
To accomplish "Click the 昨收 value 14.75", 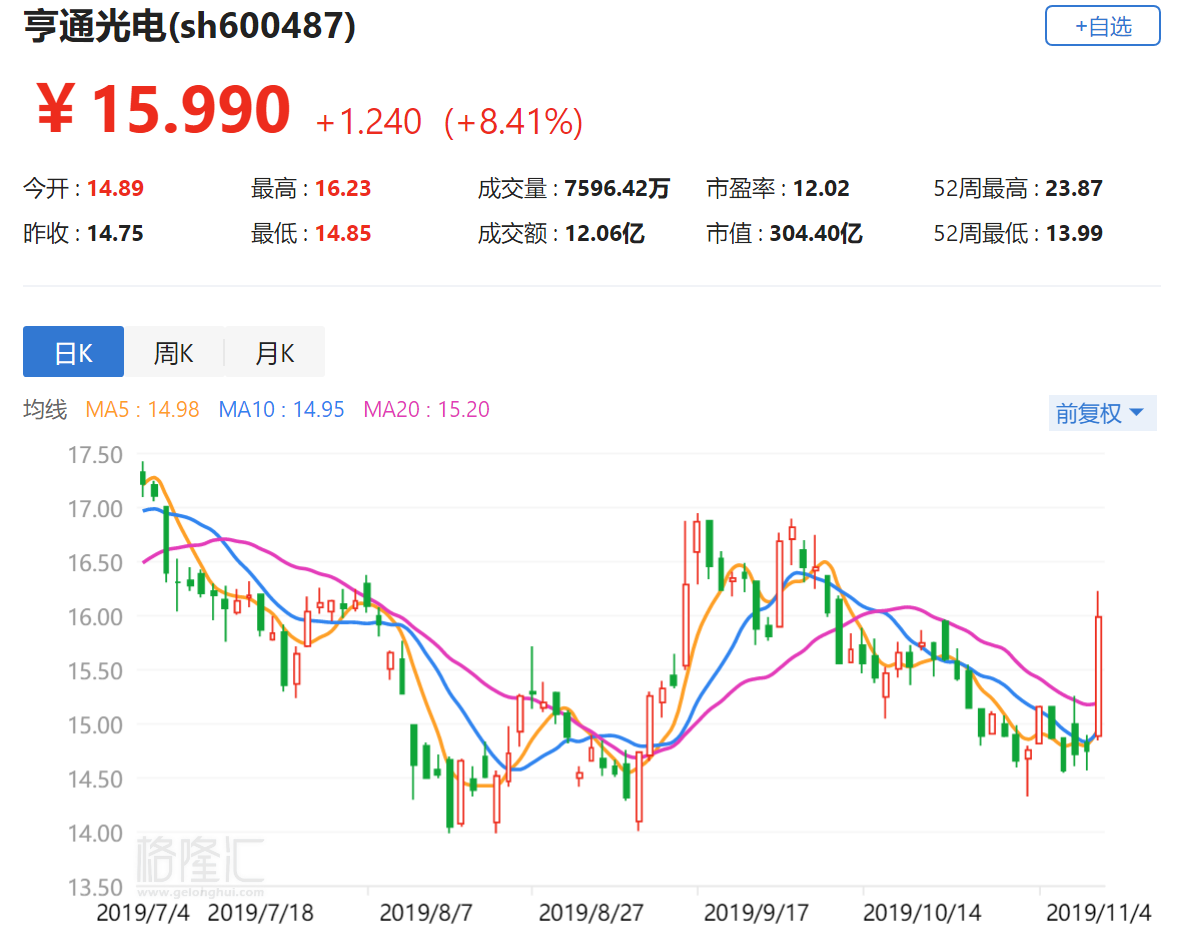I will (115, 233).
